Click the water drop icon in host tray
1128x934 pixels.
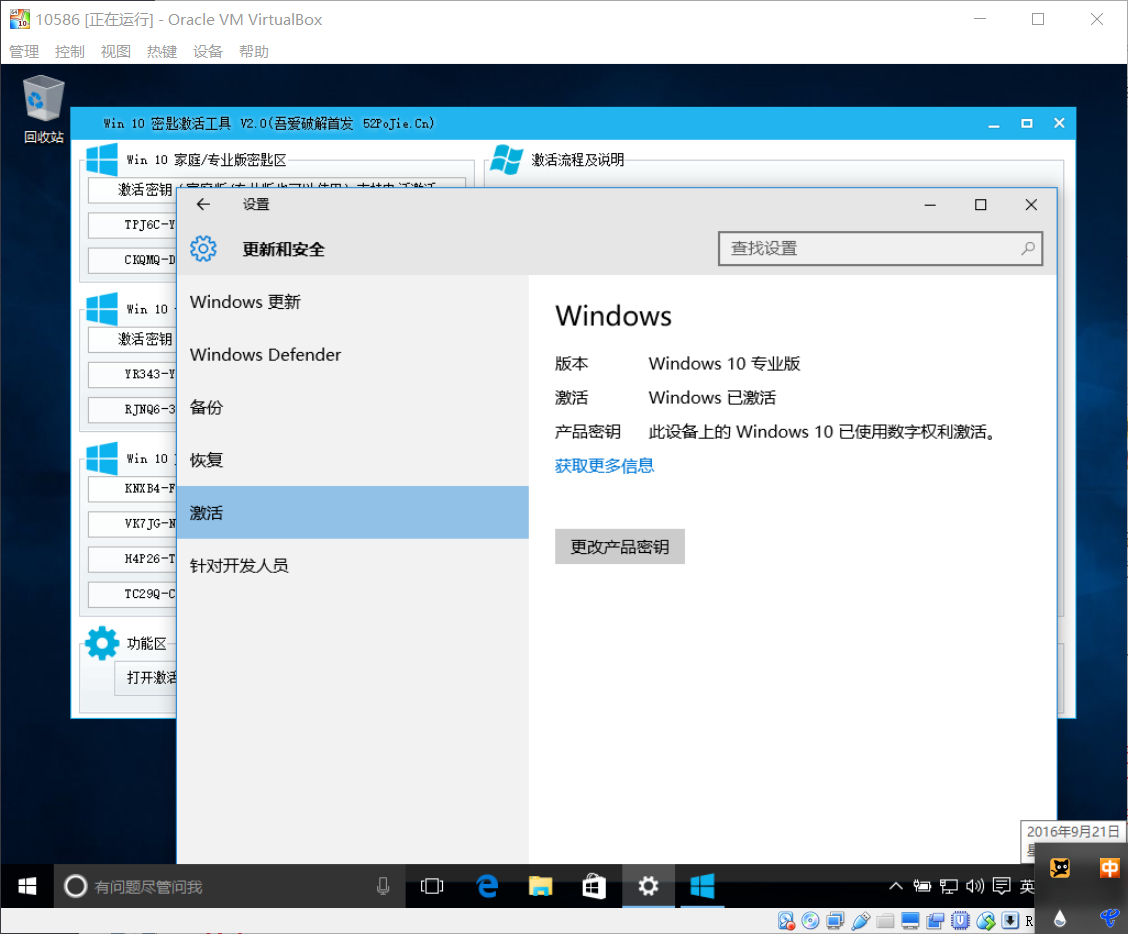click(x=1060, y=918)
